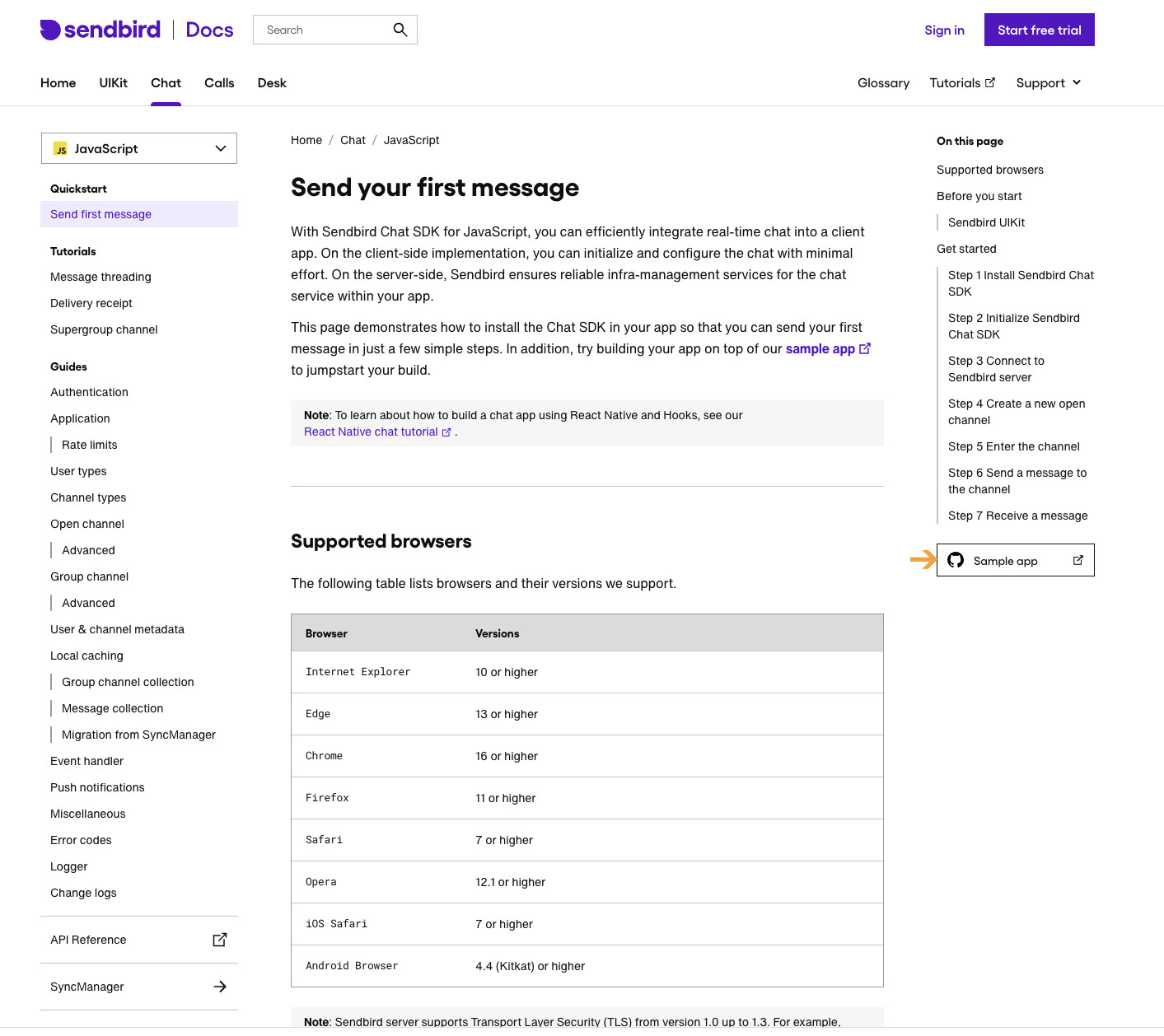This screenshot has height=1036, width=1164.
Task: Open the Event handler guide
Action: tap(86, 762)
